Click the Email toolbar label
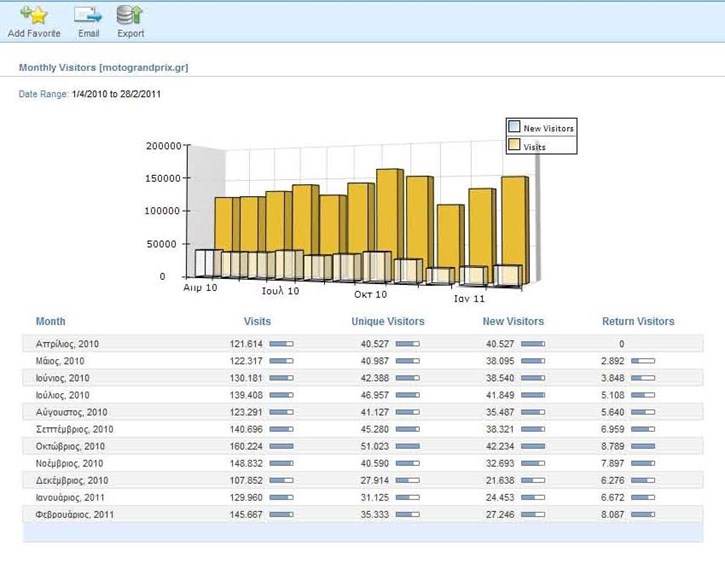 [x=88, y=34]
